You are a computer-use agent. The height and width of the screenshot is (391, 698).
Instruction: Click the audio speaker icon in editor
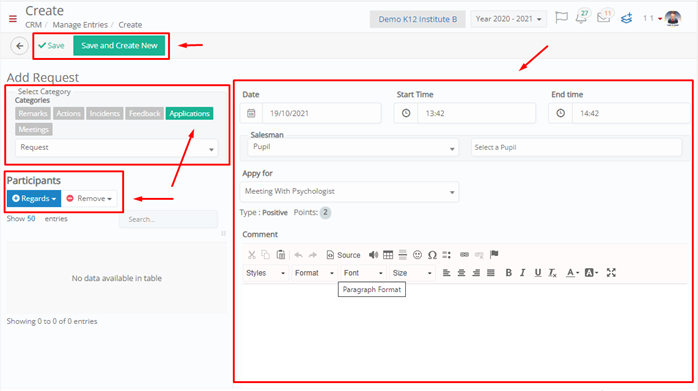373,255
